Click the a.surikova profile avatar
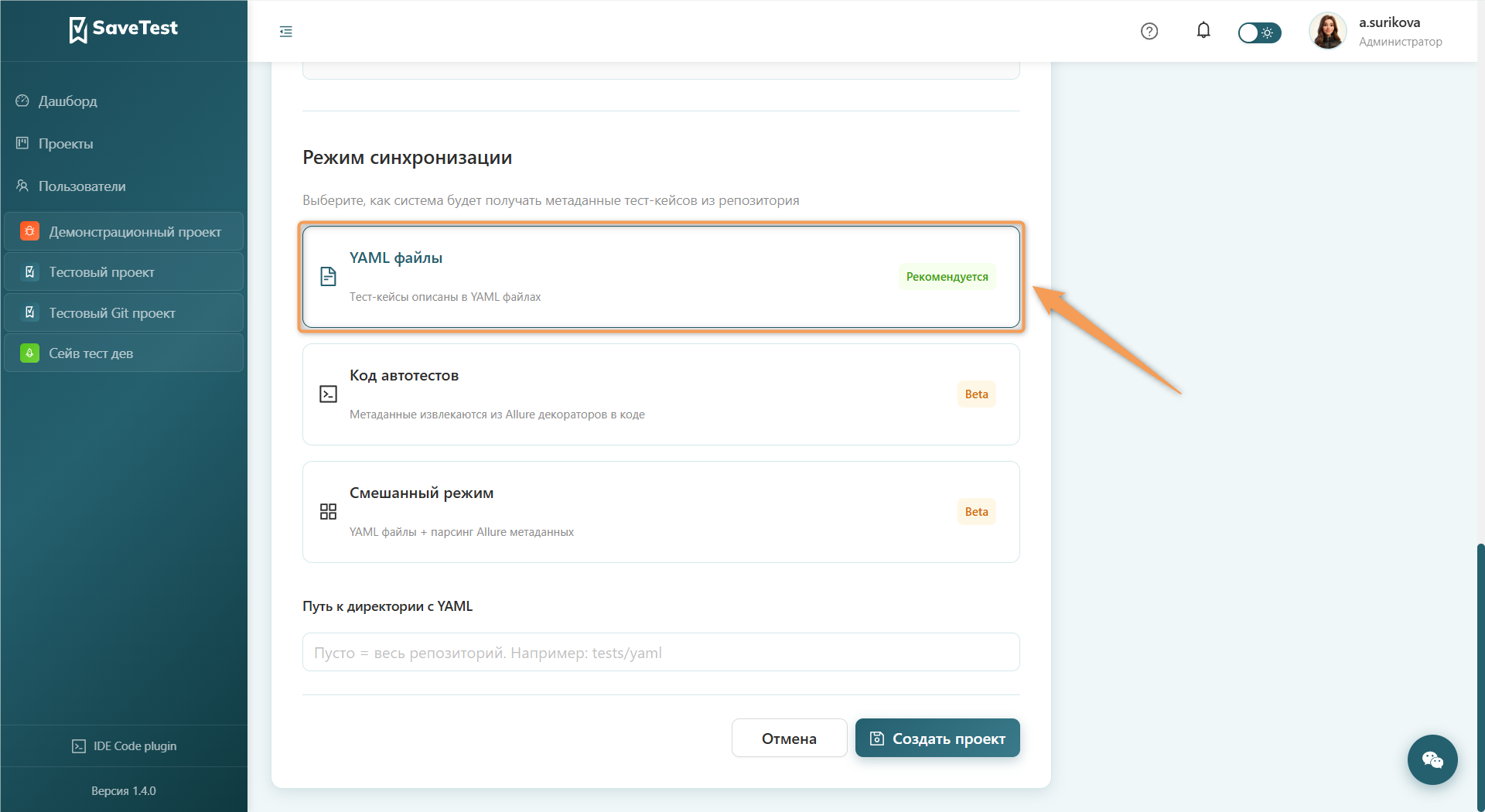The image size is (1485, 812). point(1328,32)
